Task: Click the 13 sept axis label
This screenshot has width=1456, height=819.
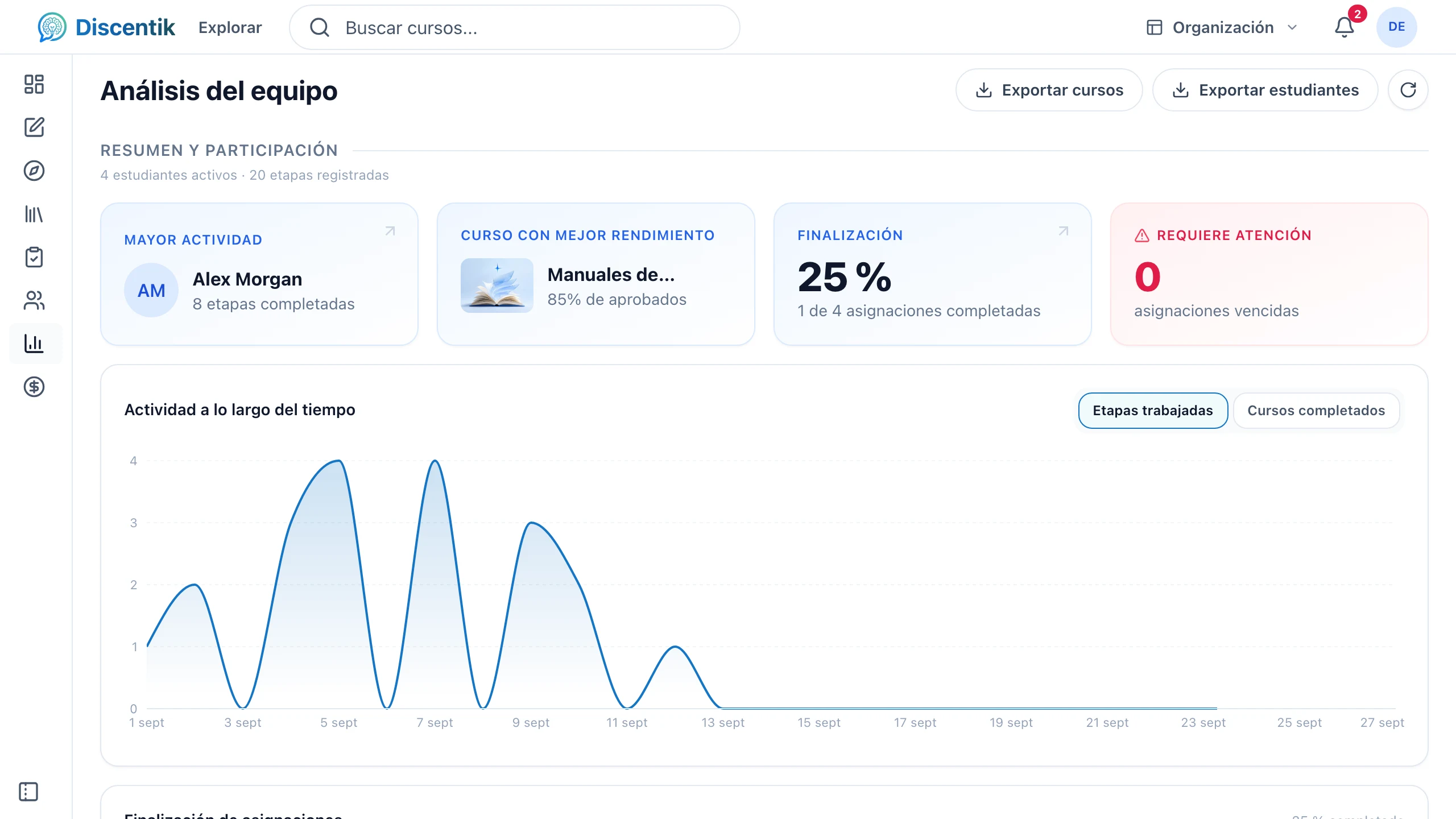Action: click(722, 722)
